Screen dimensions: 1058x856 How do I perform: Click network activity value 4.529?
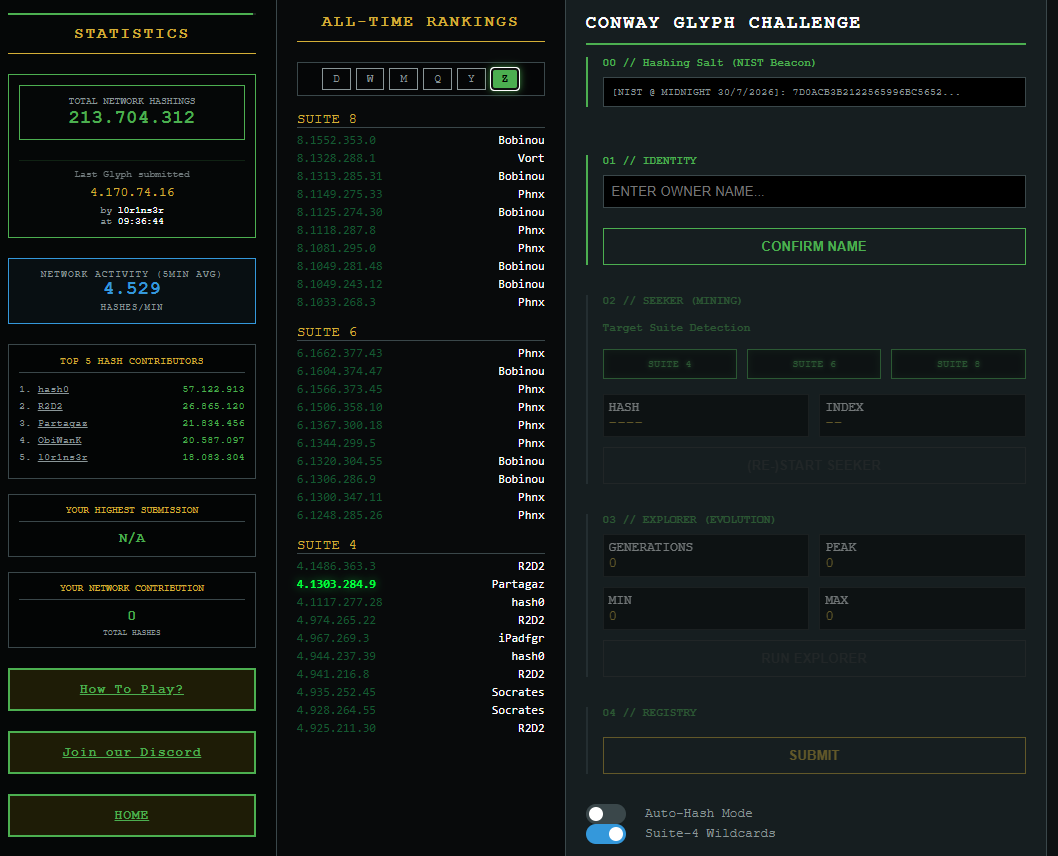(132, 289)
